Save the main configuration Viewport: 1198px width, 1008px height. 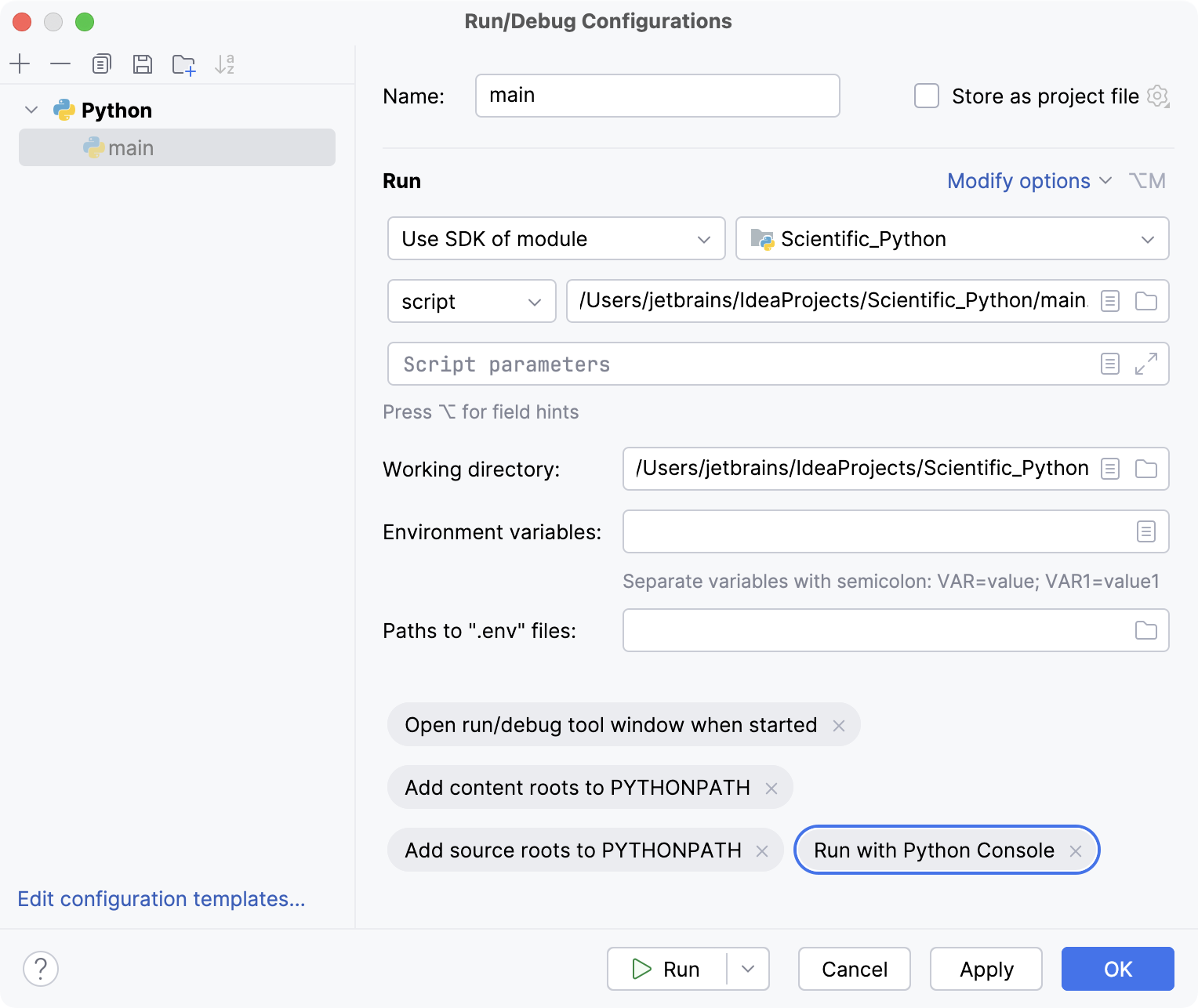pos(142,64)
